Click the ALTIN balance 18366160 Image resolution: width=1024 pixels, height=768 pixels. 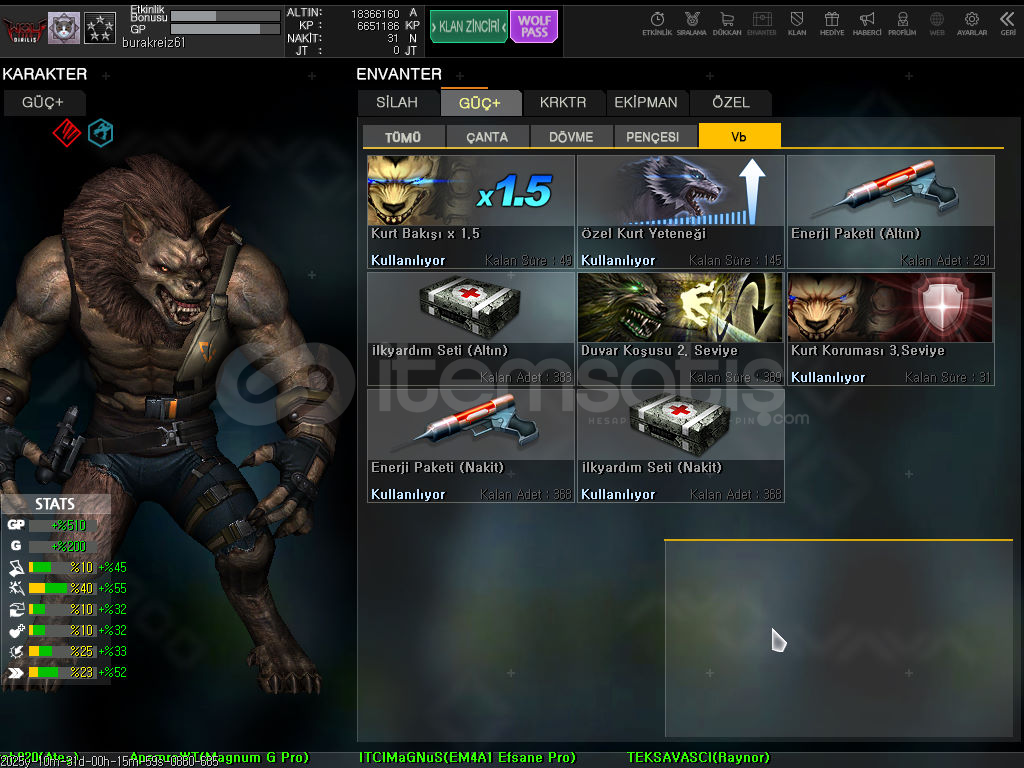point(375,14)
